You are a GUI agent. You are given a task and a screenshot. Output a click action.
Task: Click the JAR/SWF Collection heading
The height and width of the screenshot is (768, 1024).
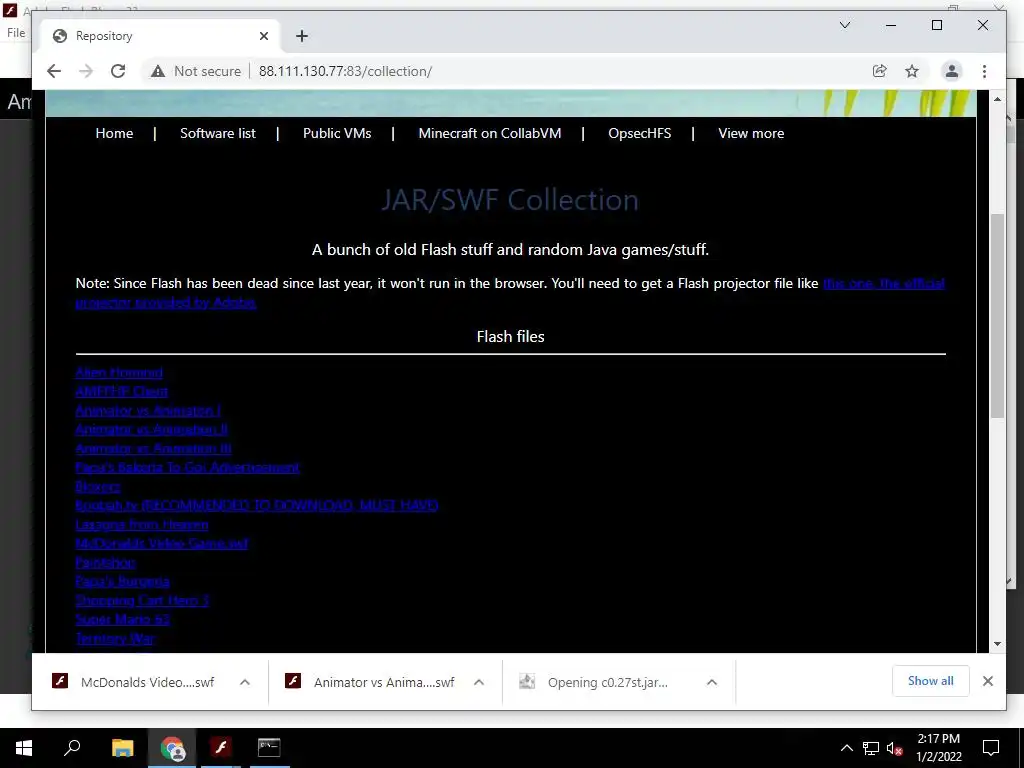tap(510, 200)
